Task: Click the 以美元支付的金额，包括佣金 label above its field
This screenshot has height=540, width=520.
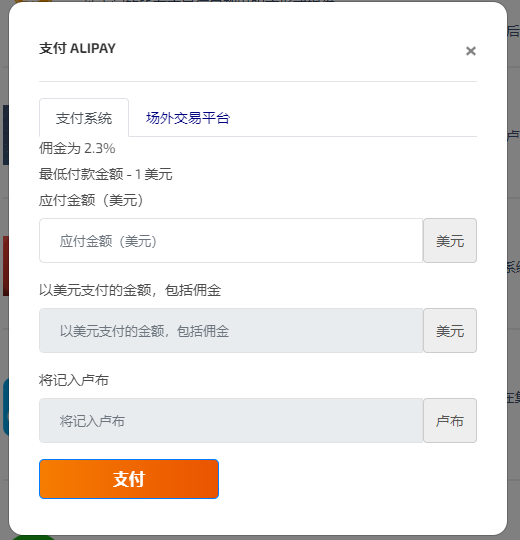Action: click(130, 290)
